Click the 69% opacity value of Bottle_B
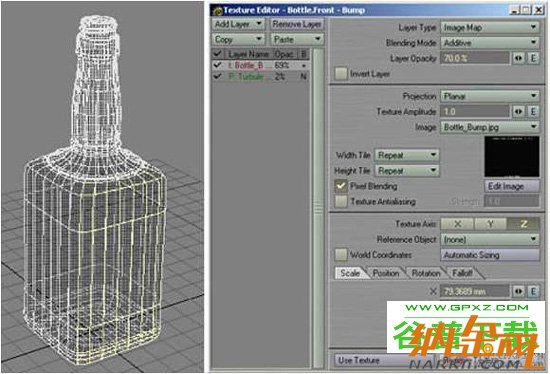550x374 pixels. click(282, 65)
